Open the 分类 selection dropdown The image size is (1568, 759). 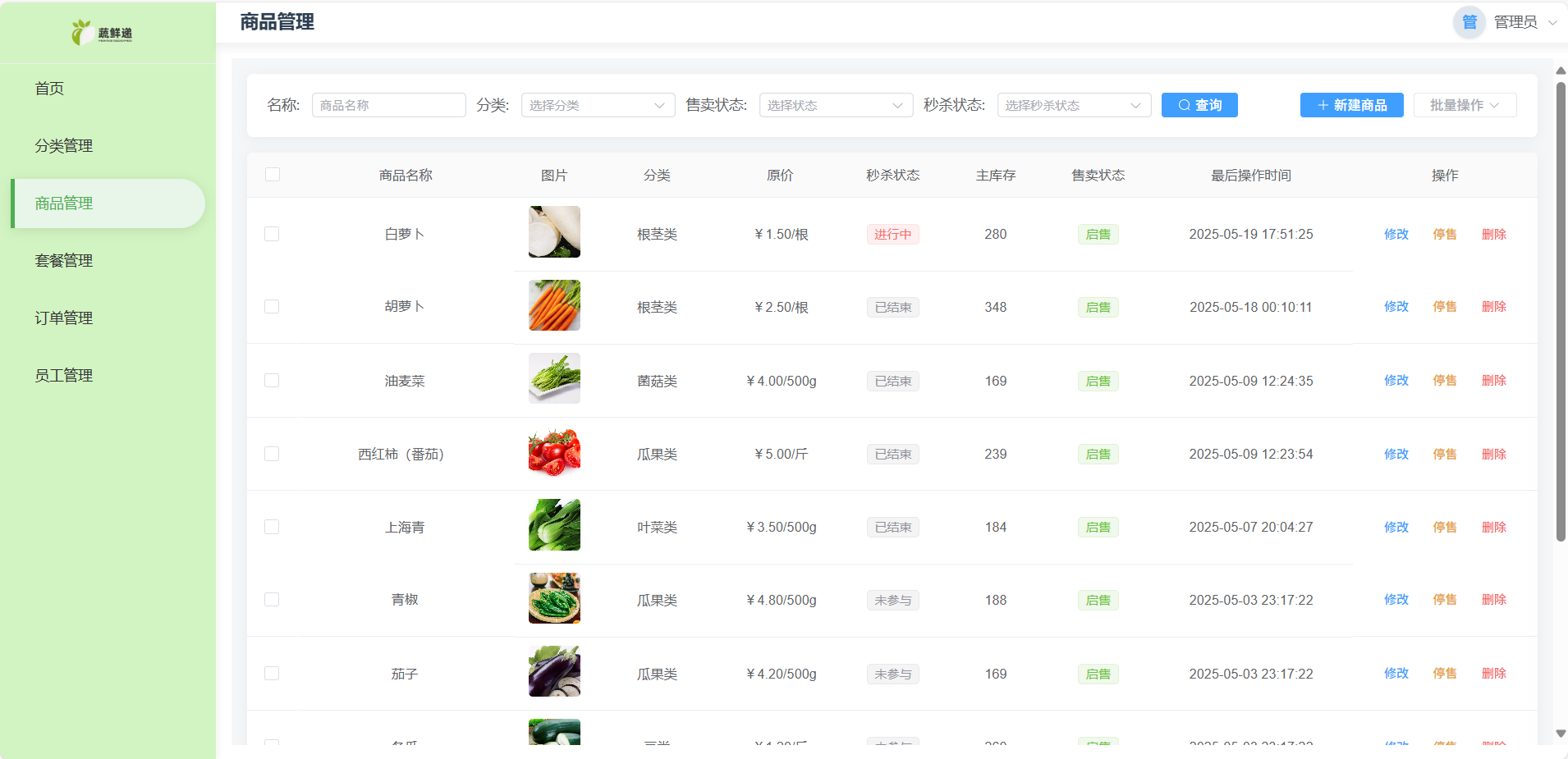coord(597,105)
